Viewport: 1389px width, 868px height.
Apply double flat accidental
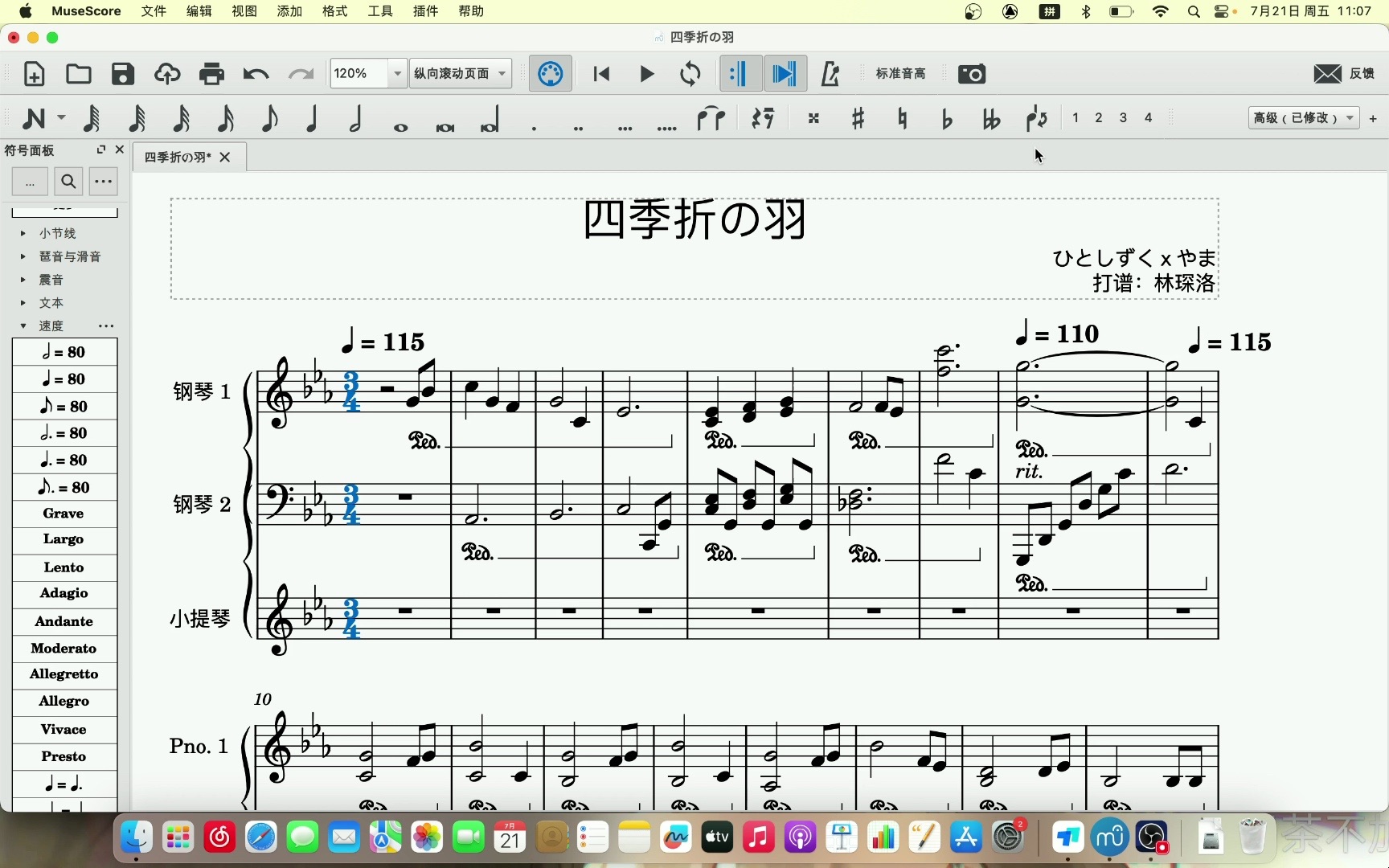pos(991,118)
